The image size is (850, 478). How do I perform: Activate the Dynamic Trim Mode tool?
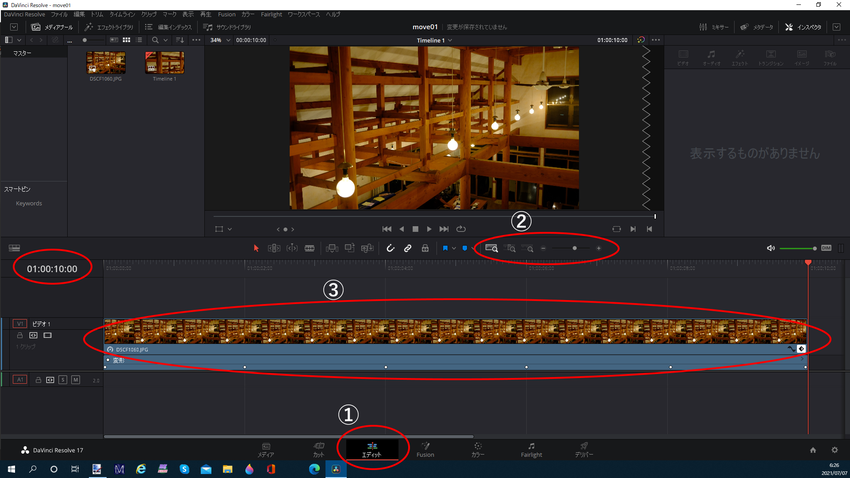[292, 248]
